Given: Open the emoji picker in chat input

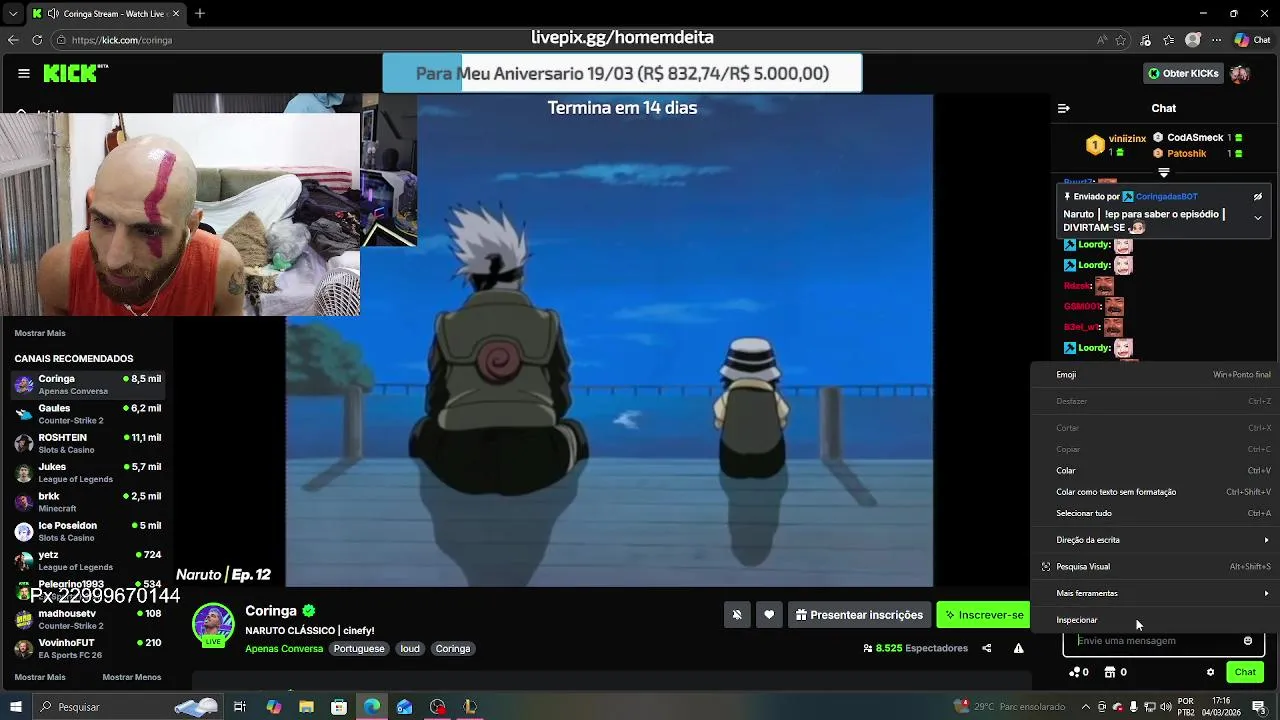Looking at the screenshot, I should click(1247, 641).
